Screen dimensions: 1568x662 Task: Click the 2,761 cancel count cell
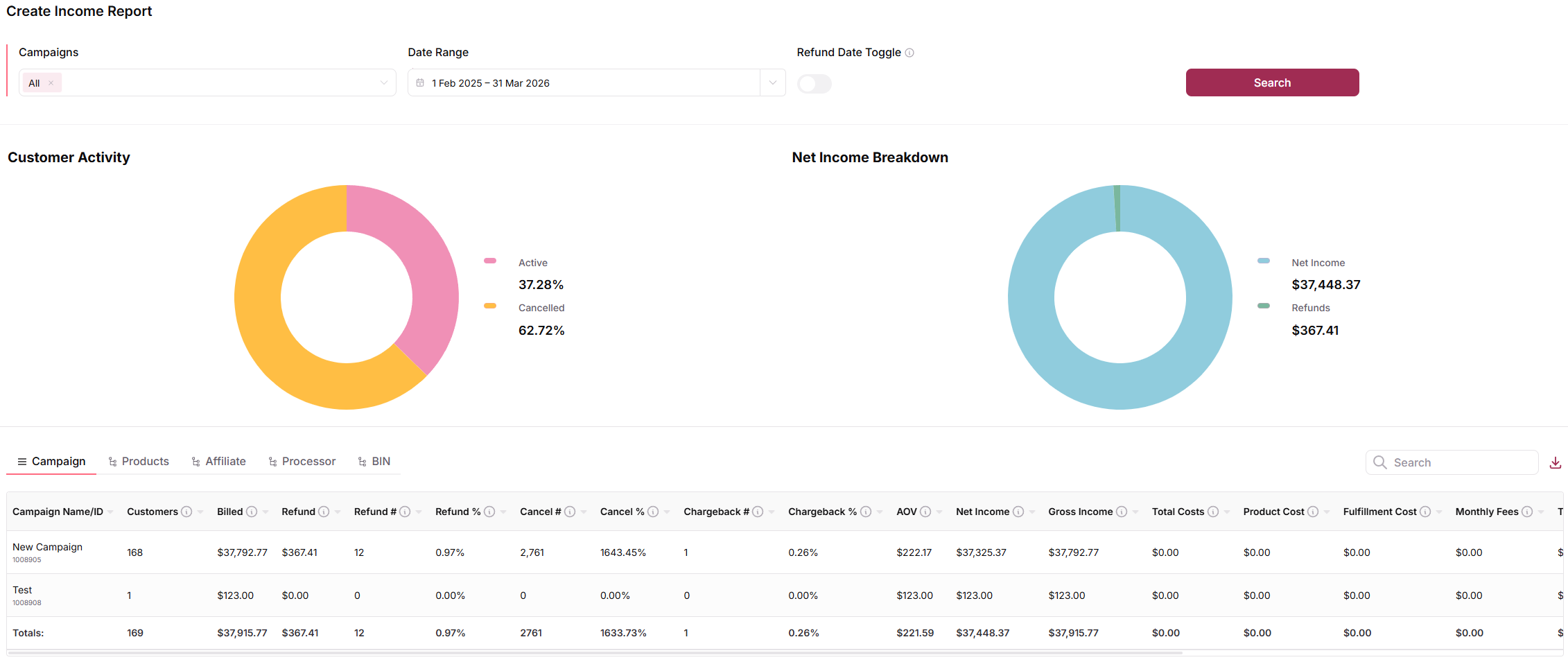coord(532,552)
